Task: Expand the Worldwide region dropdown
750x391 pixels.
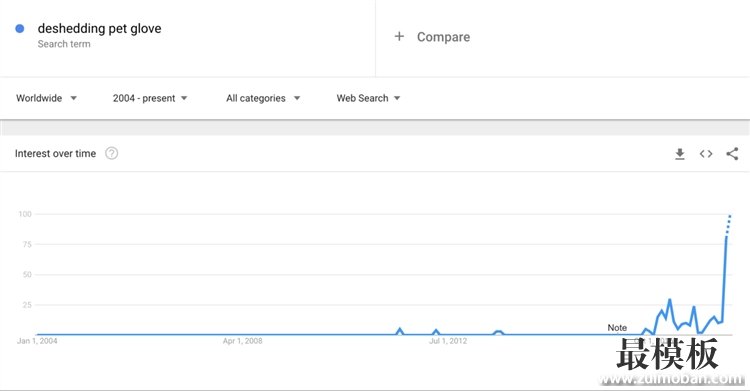Action: (x=46, y=98)
